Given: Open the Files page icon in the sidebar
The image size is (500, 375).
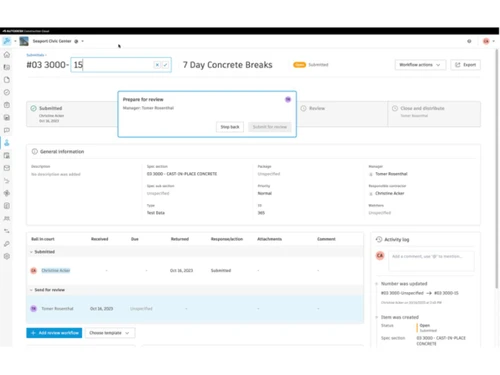Looking at the screenshot, I should coord(7,80).
